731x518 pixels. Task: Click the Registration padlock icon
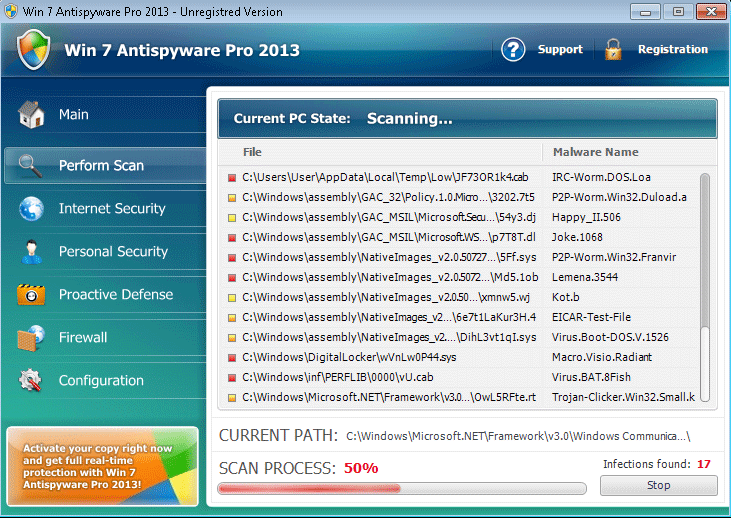[613, 49]
